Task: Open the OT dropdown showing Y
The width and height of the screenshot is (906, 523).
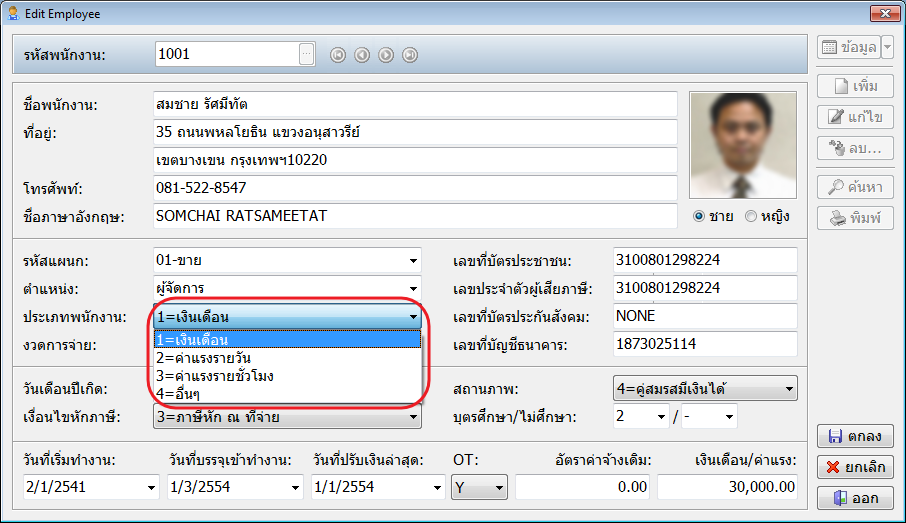Action: 498,488
